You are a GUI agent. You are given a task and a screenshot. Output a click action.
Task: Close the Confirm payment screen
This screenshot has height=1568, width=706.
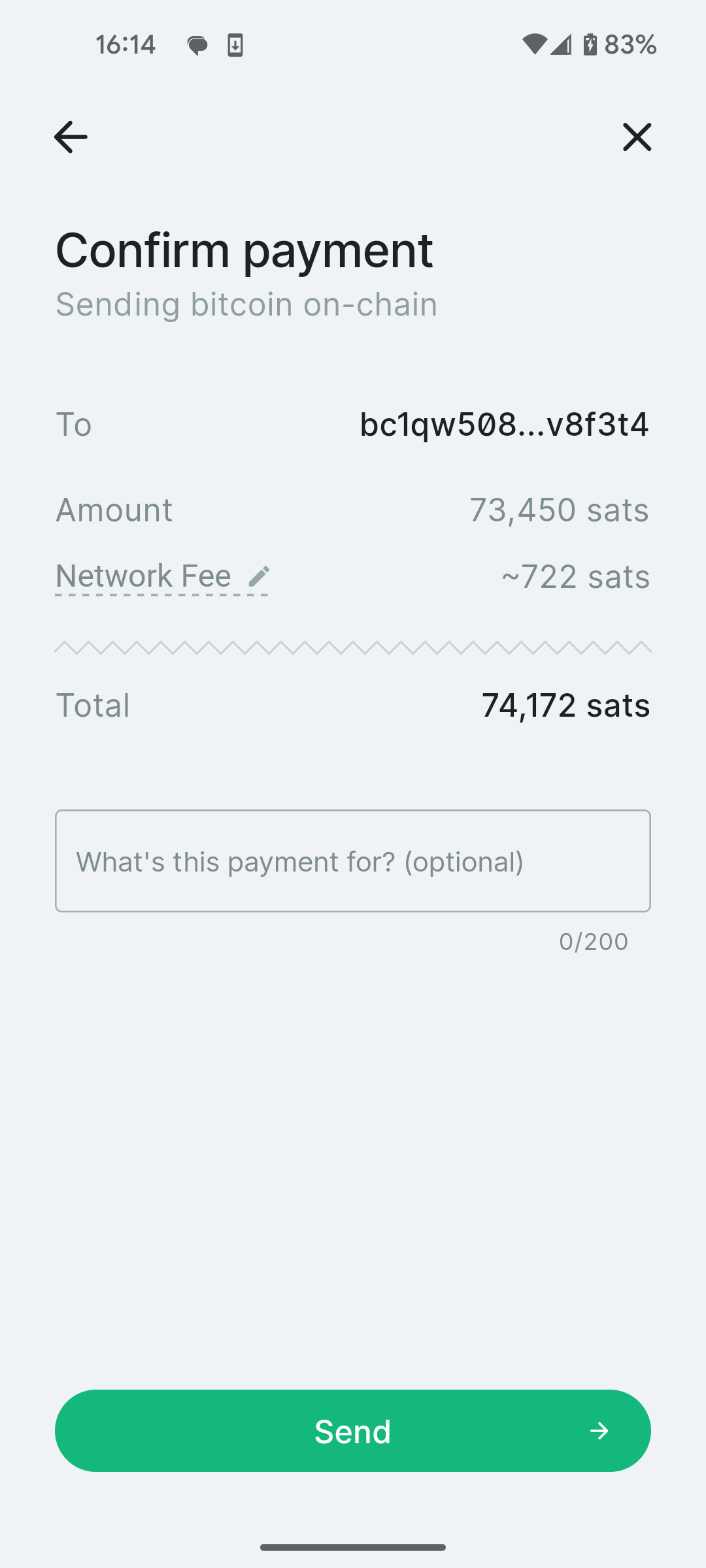pos(637,137)
